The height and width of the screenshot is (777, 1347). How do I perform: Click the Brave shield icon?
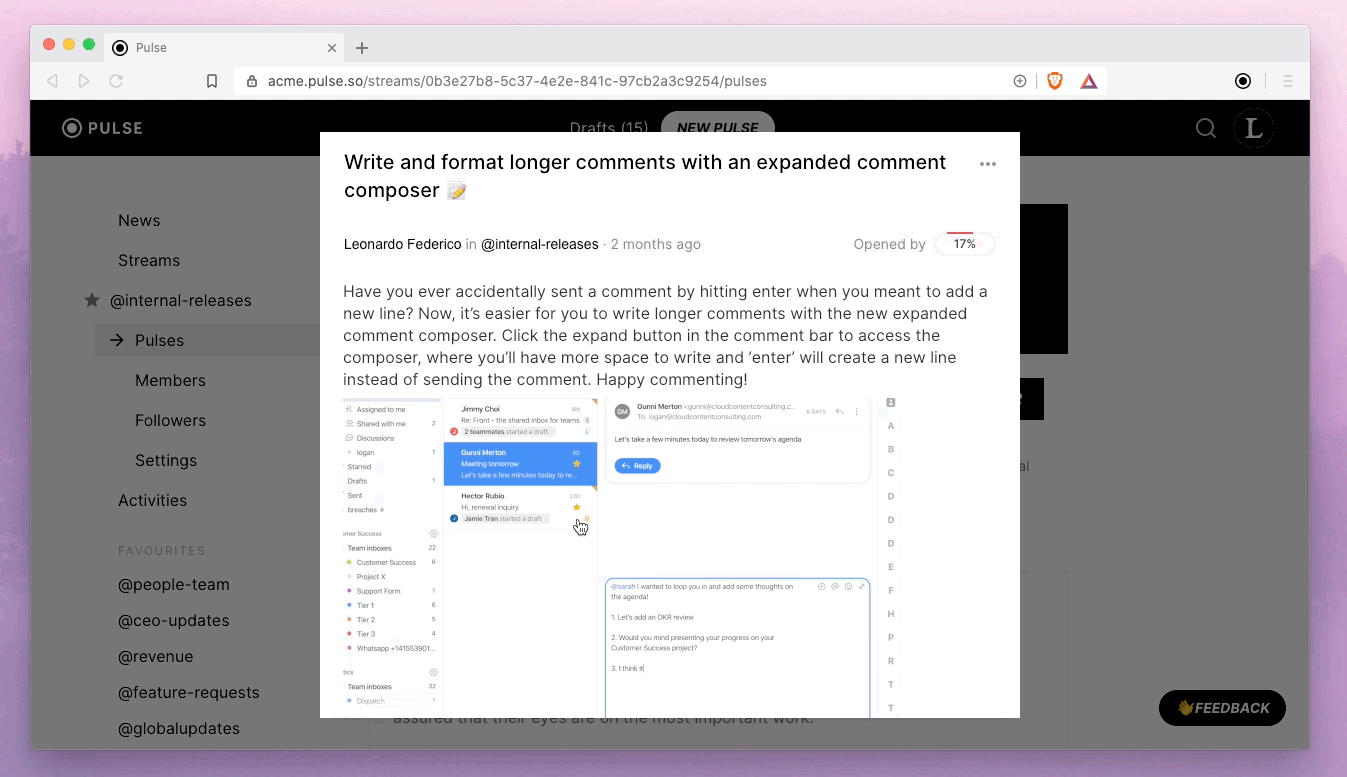click(x=1054, y=81)
